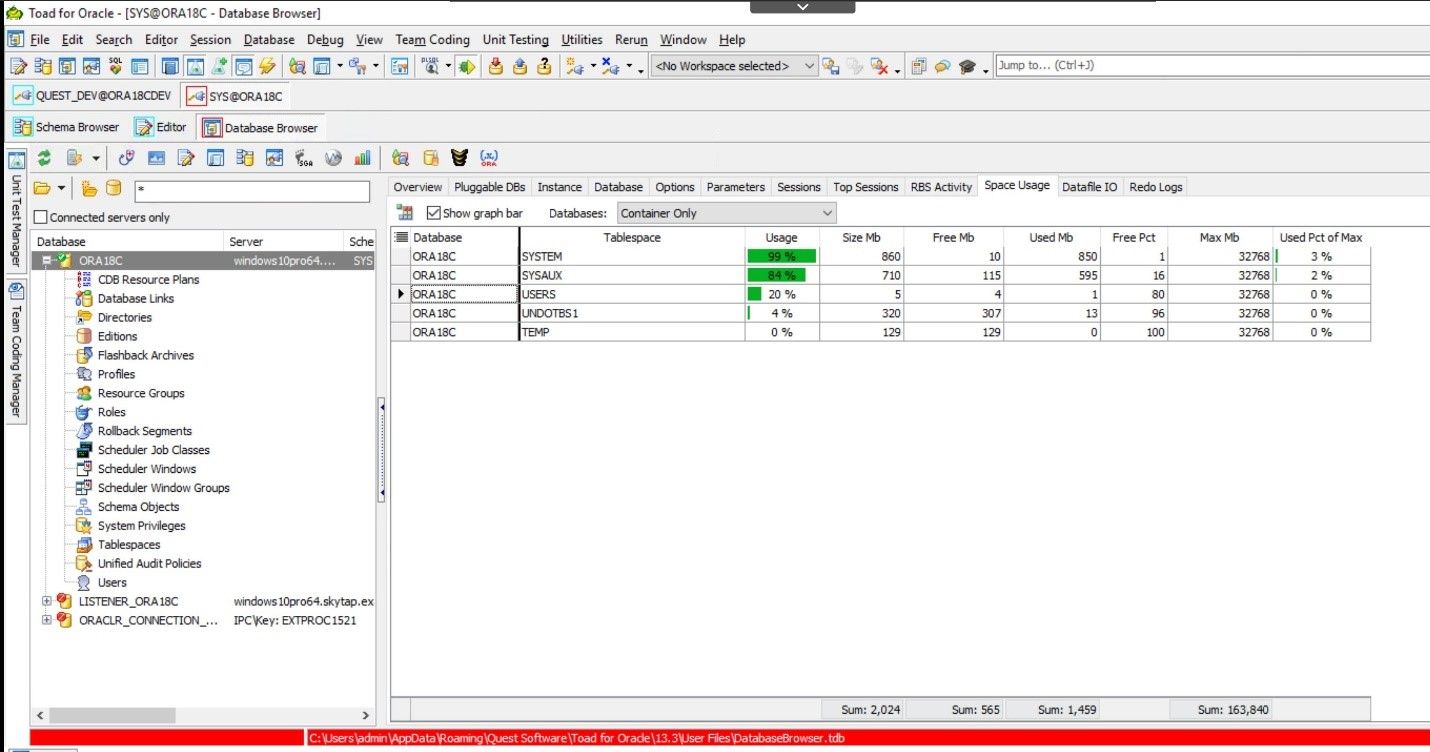1430x752 pixels.
Task: Enable Connected servers only checkbox
Action: 41,217
